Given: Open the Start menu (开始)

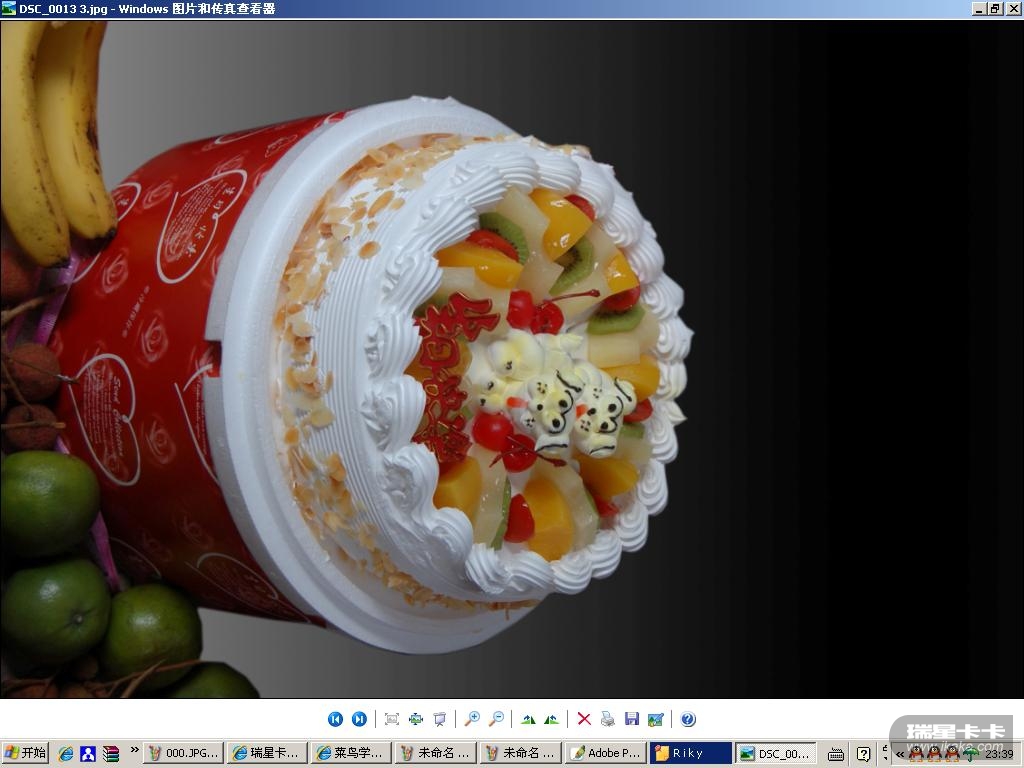Looking at the screenshot, I should click(26, 753).
